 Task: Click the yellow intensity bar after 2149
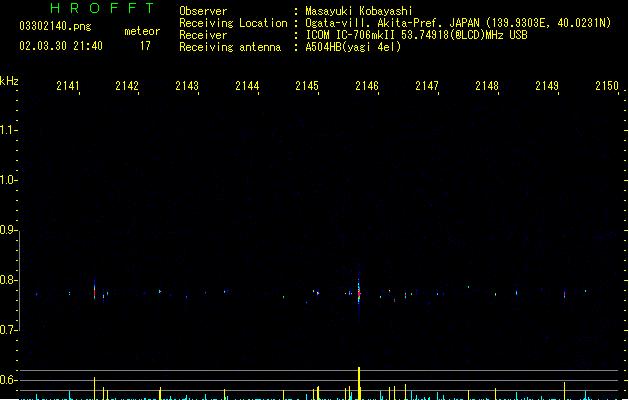coord(564,390)
